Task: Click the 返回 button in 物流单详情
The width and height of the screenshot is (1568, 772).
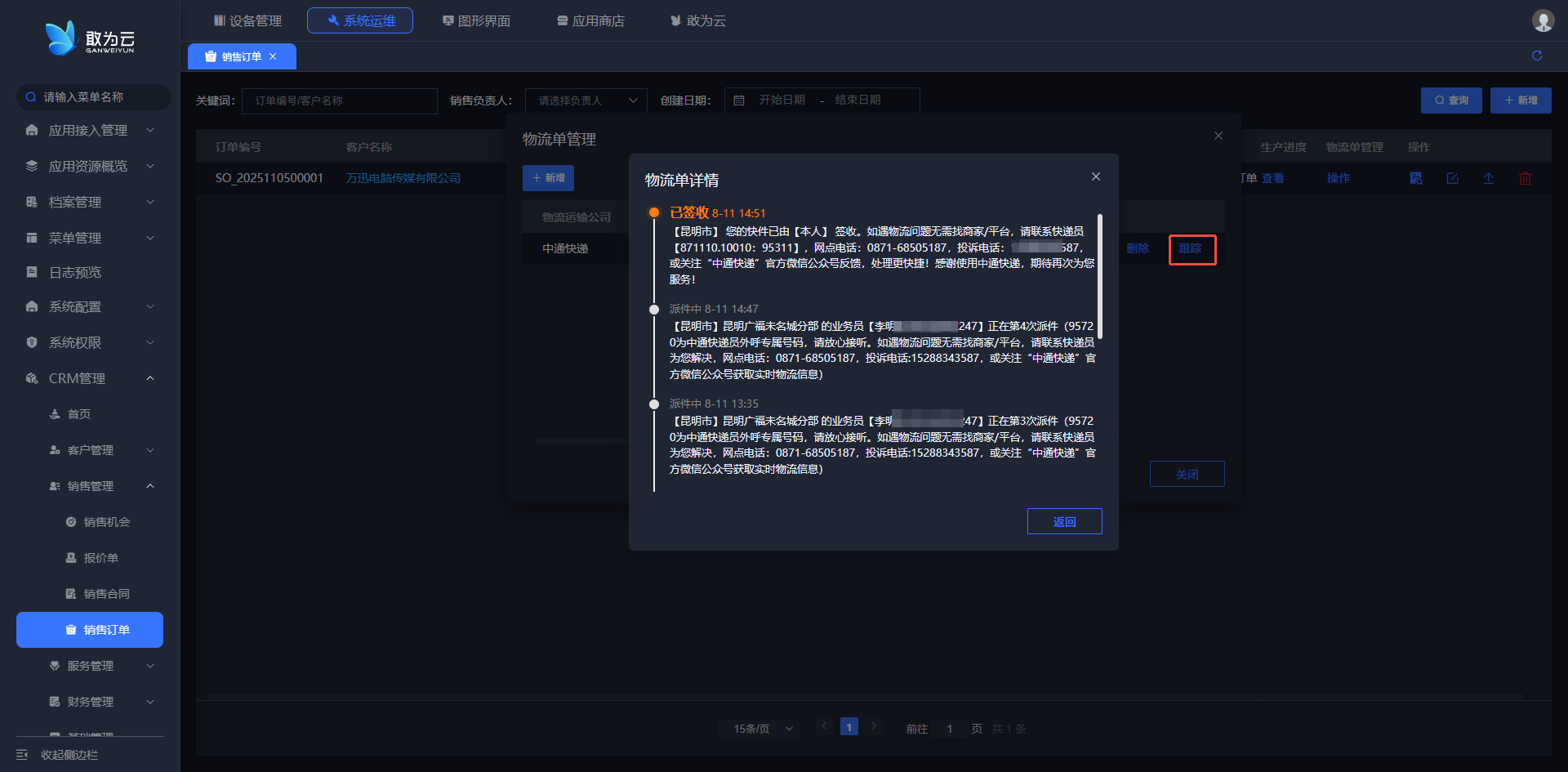Action: tap(1064, 521)
